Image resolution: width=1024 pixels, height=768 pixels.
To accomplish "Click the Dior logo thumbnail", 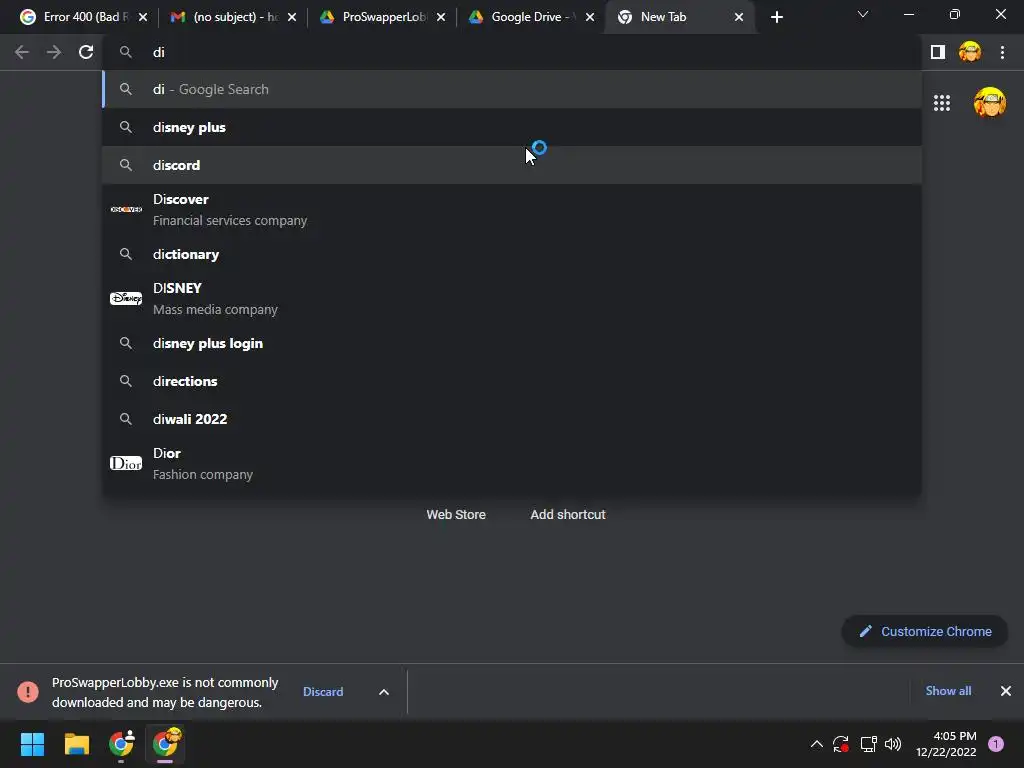I will pos(126,464).
